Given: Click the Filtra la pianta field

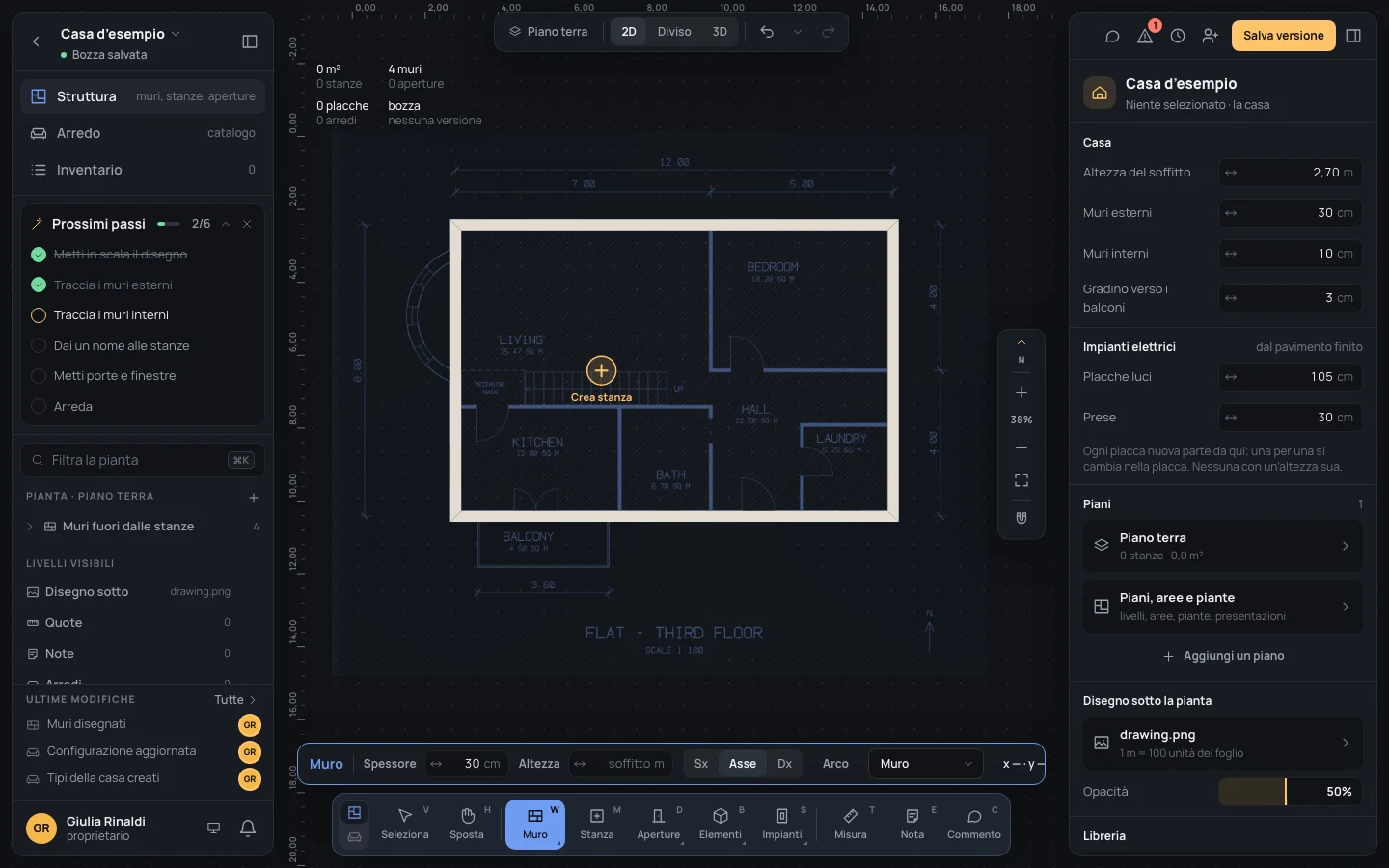Looking at the screenshot, I should (x=143, y=460).
